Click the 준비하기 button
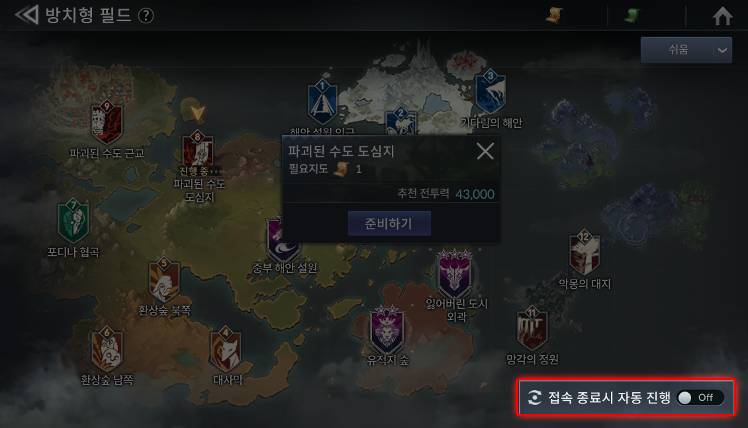The image size is (748, 428). [x=389, y=223]
